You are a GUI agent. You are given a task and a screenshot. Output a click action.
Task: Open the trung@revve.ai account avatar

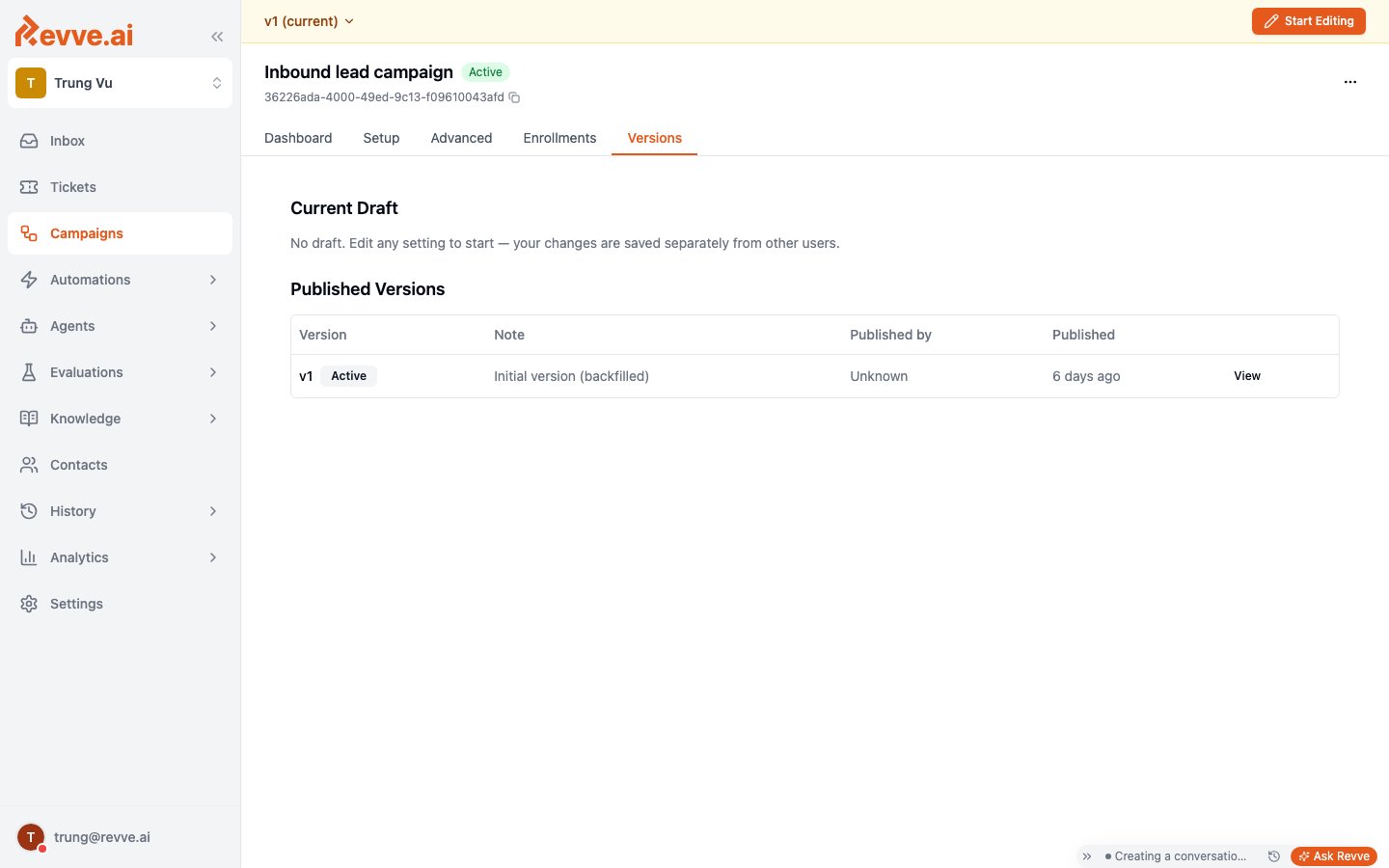[31, 837]
